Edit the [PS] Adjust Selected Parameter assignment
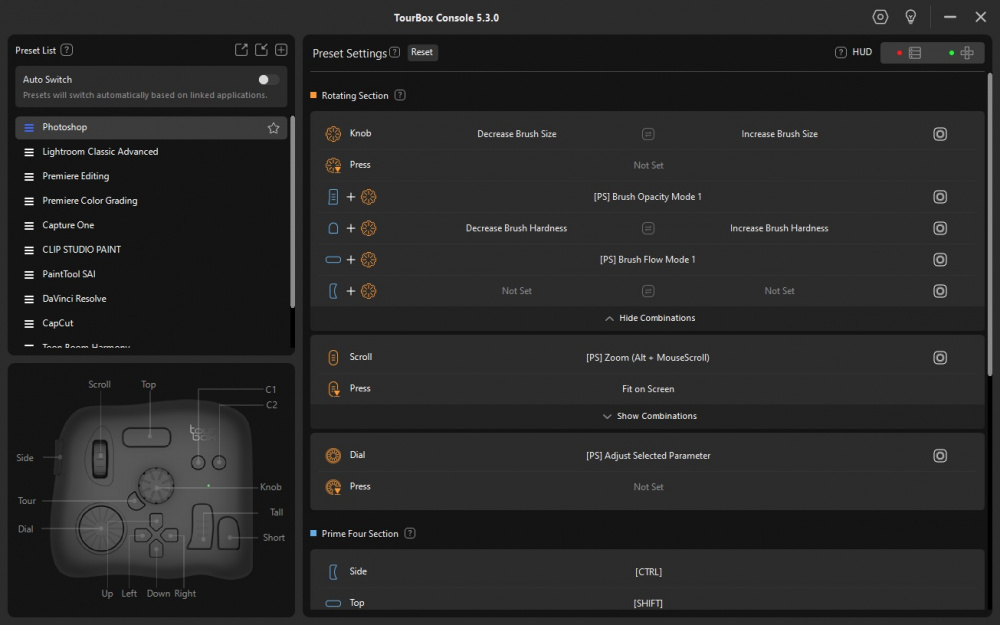Screen dimensions: 1000x625 (x=648, y=455)
